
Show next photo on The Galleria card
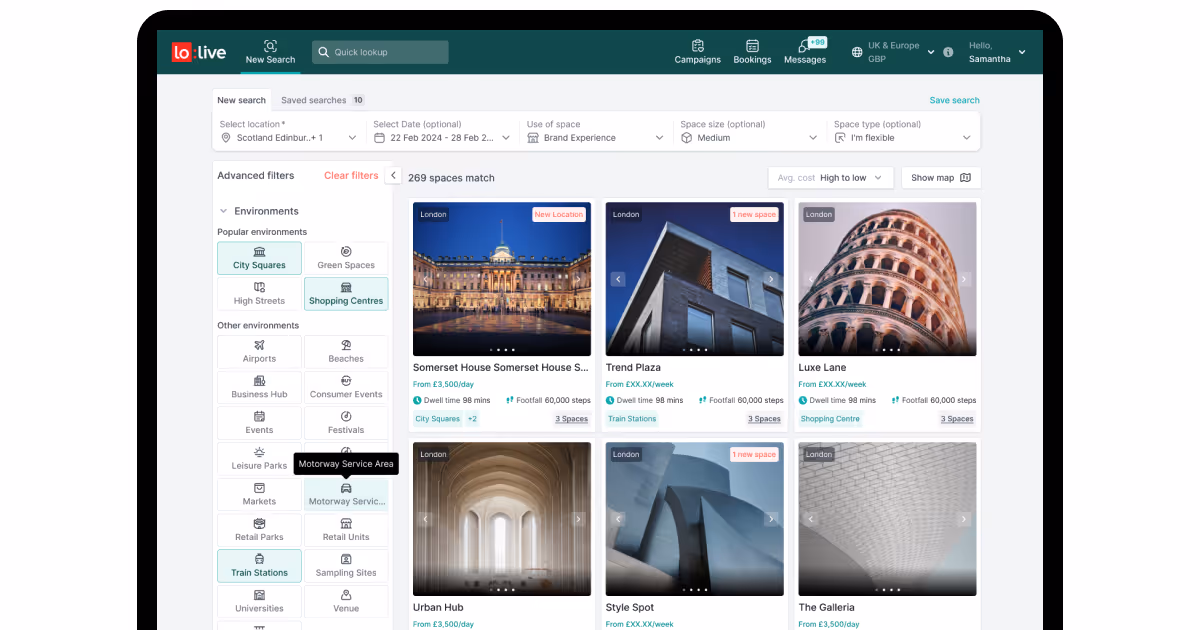point(964,519)
